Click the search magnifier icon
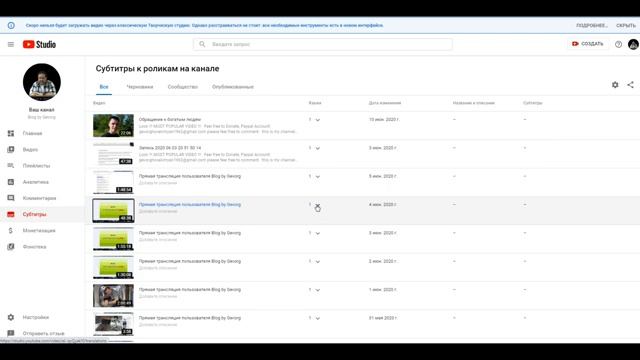The height and width of the screenshot is (360, 640). pos(202,44)
